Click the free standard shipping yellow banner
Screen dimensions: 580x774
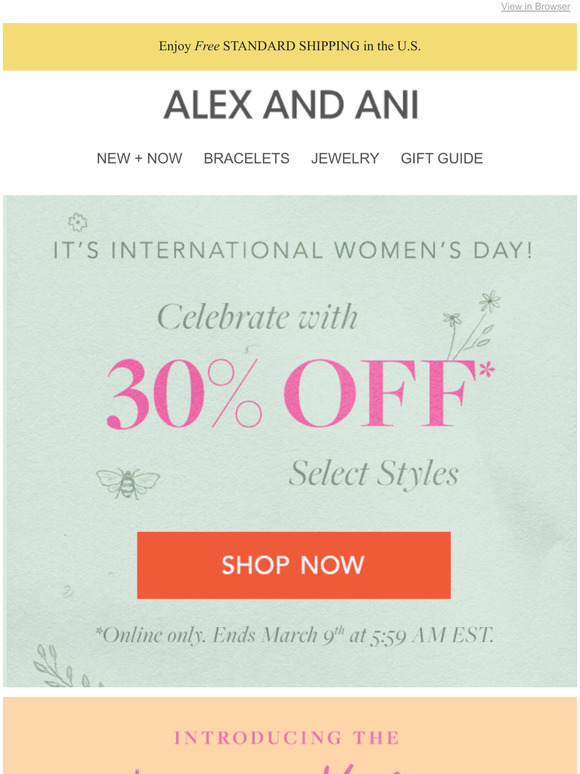pos(290,46)
